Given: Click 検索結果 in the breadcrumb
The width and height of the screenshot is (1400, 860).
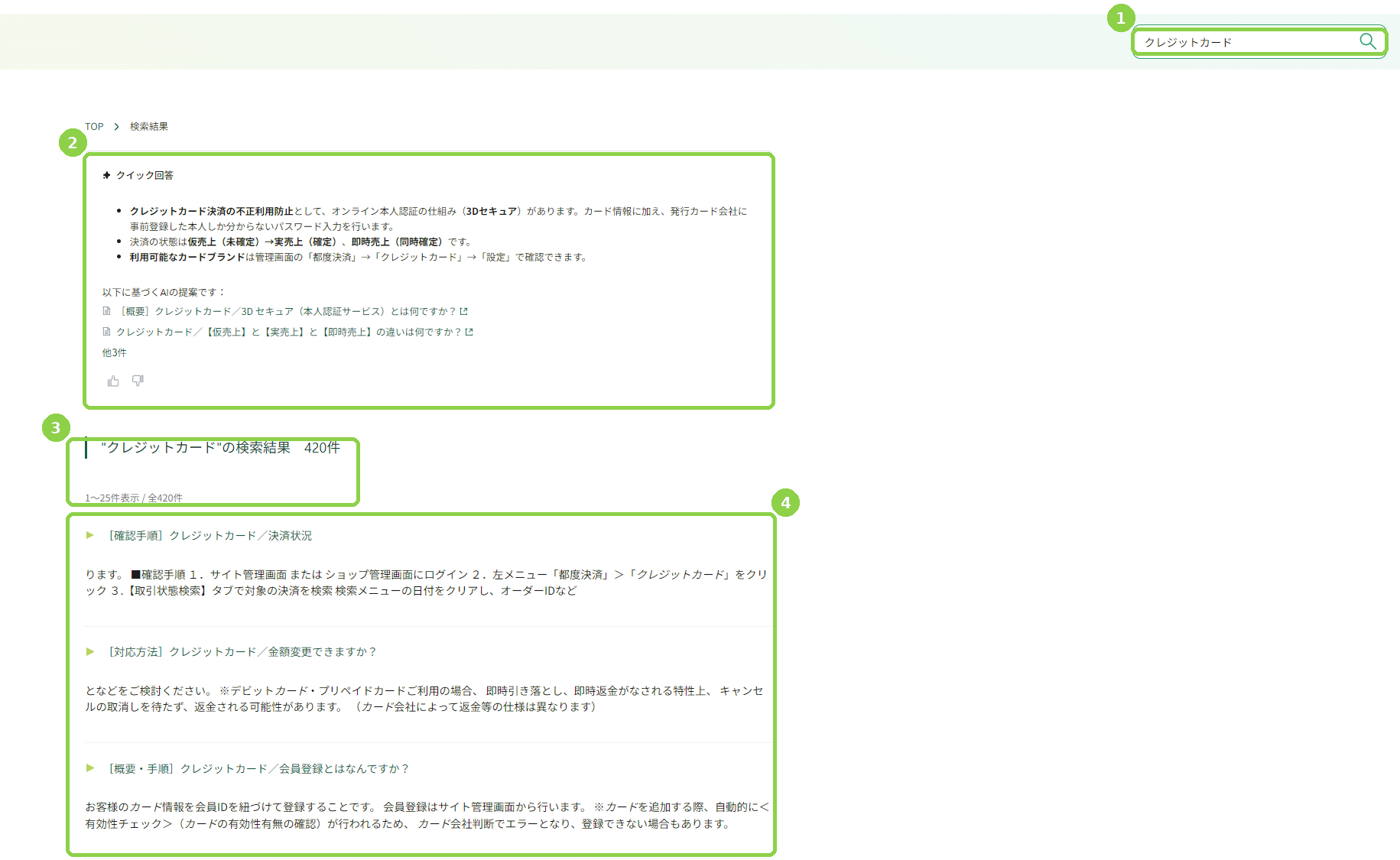Looking at the screenshot, I should [x=149, y=126].
